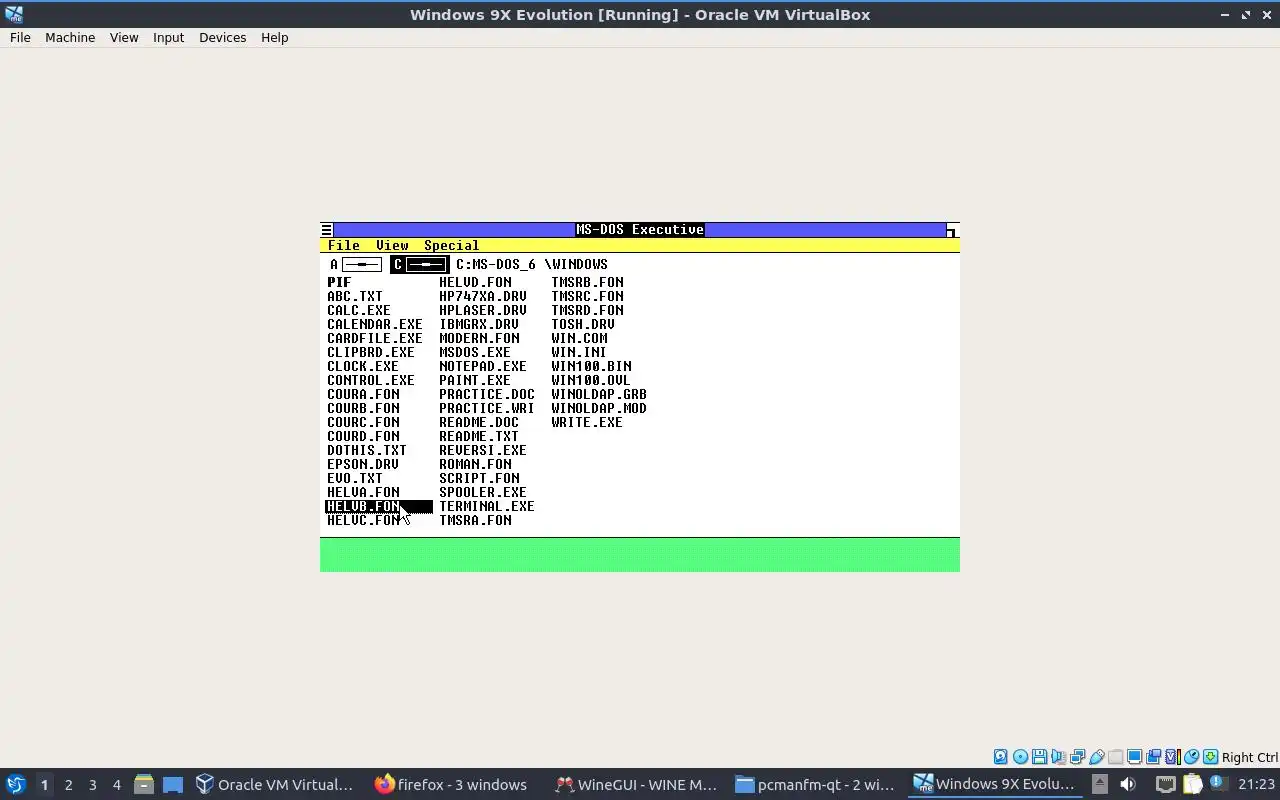Select CALC.EXE in file list
Viewport: 1280px width, 800px height.
pos(359,311)
